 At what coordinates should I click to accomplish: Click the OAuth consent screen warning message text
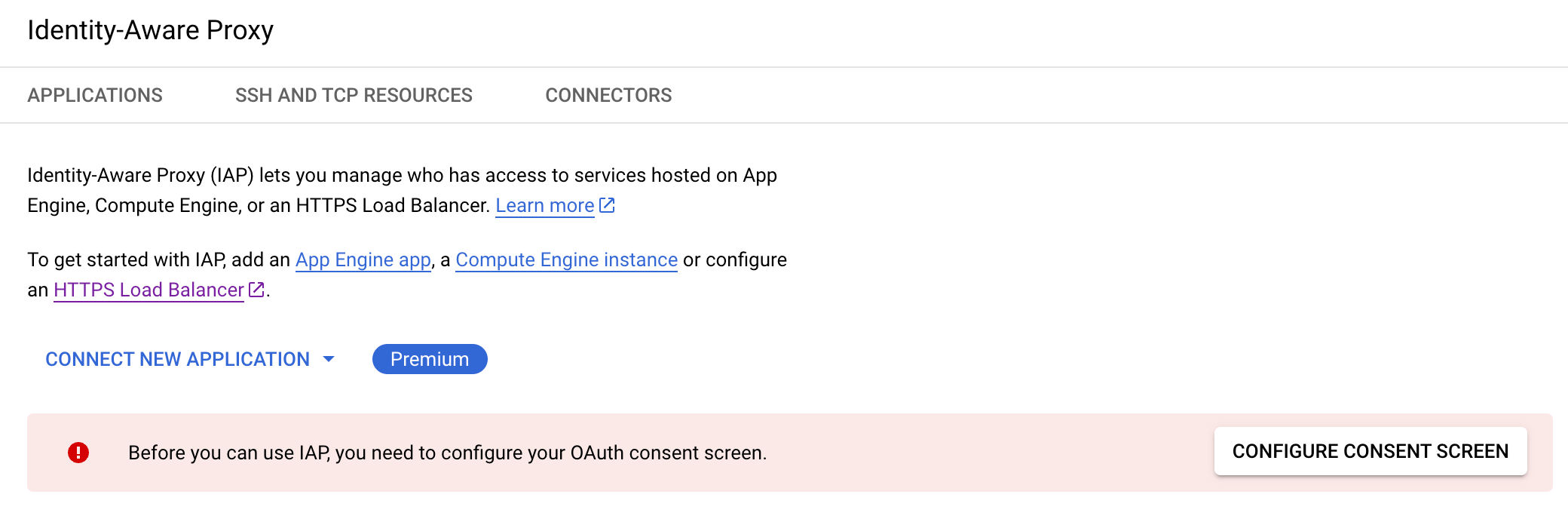pyautogui.click(x=447, y=453)
